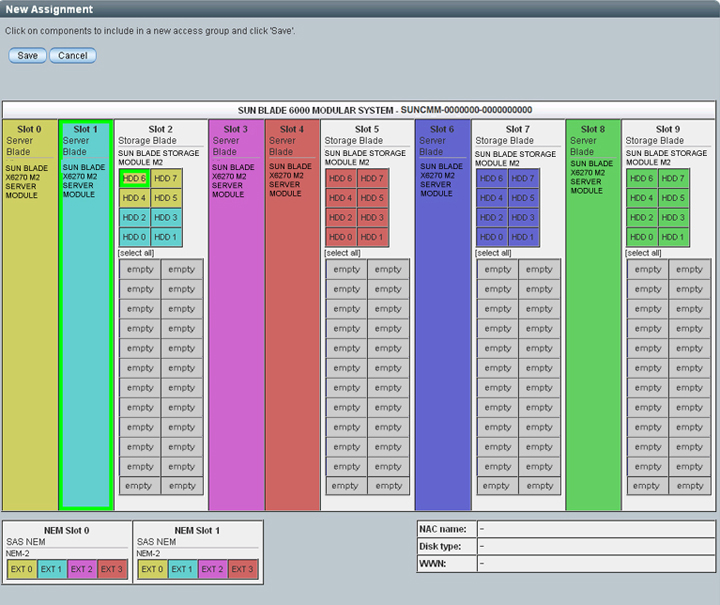The image size is (720, 605).
Task: Click HDD 0 in Slot 9 storage blade
Action: tap(641, 237)
